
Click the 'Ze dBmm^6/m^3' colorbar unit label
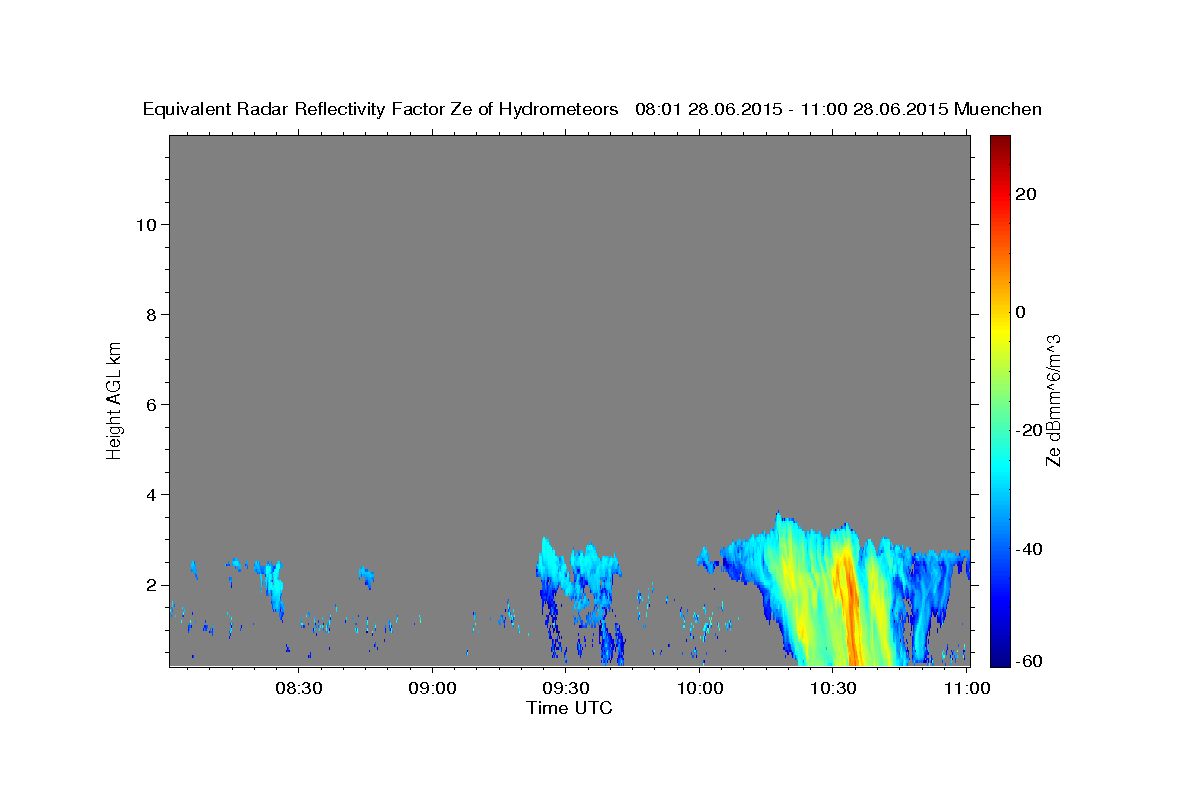tap(1053, 400)
